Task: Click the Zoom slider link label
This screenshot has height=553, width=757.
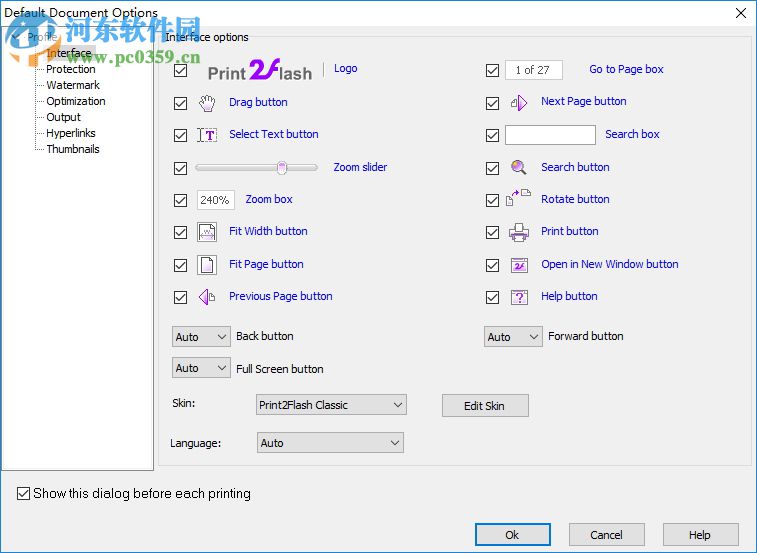Action: 360,167
